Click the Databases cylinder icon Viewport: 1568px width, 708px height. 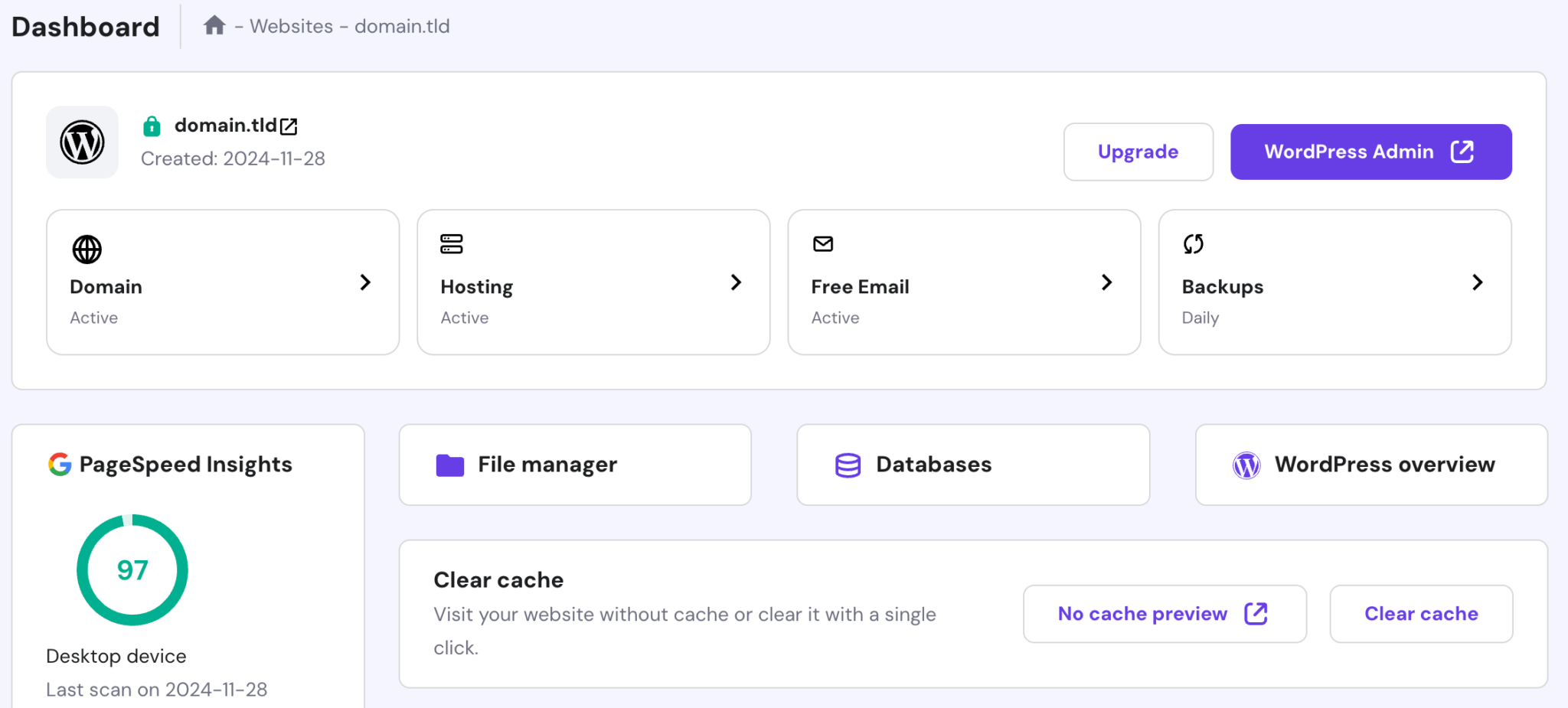click(x=847, y=465)
